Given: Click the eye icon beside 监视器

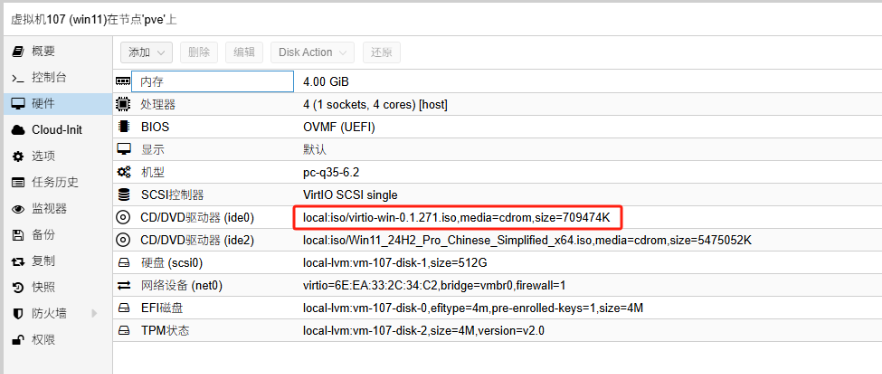Looking at the screenshot, I should point(18,209).
